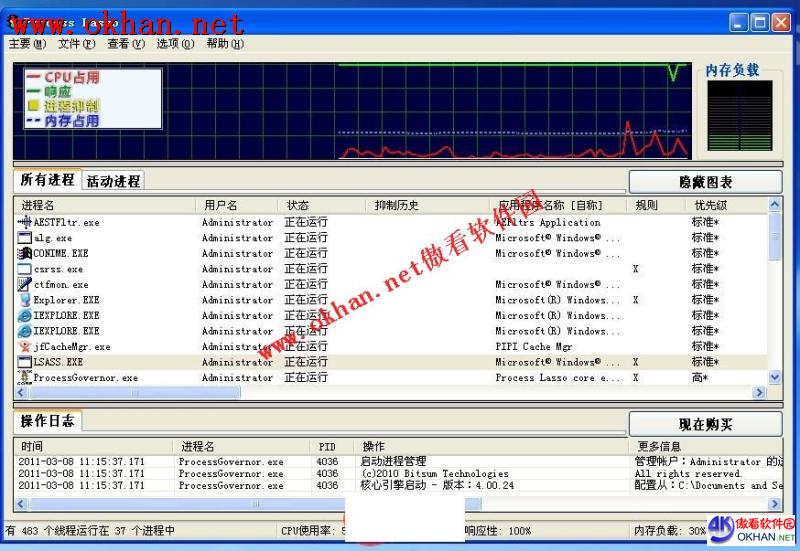Click the CONIME.EXE process icon

tap(24, 253)
